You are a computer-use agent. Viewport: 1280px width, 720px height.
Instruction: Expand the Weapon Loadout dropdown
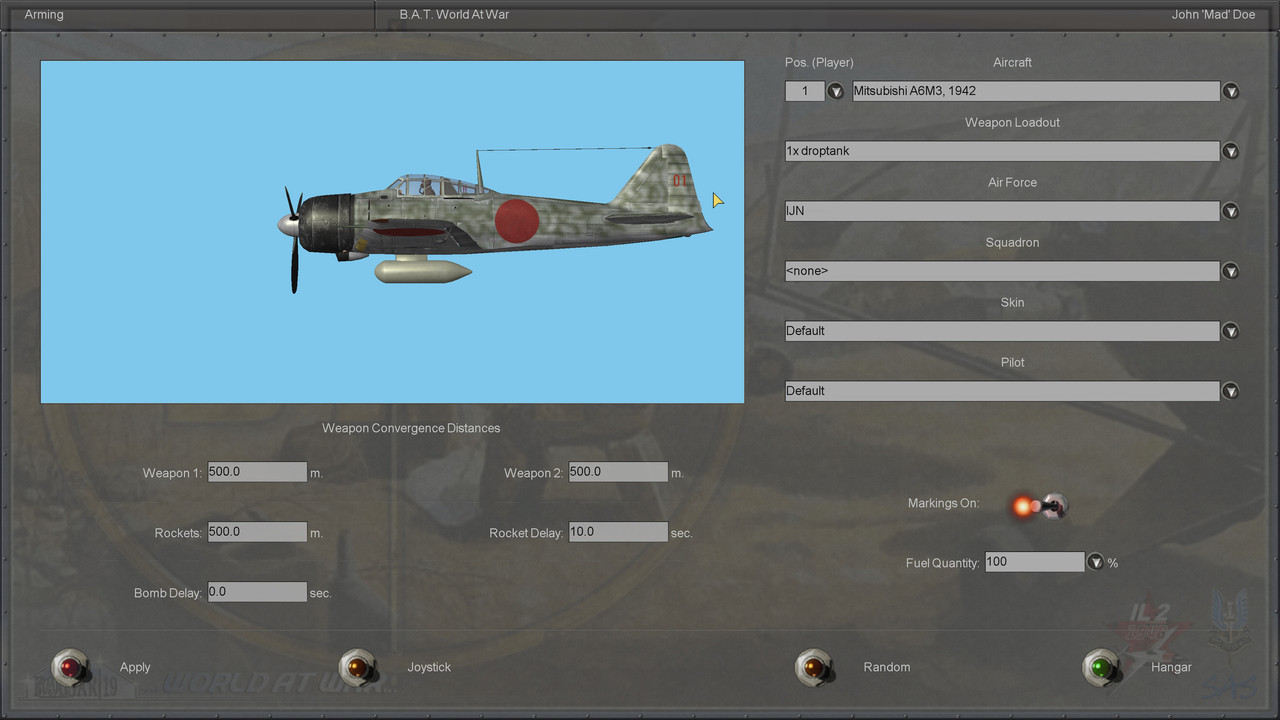pos(1231,151)
